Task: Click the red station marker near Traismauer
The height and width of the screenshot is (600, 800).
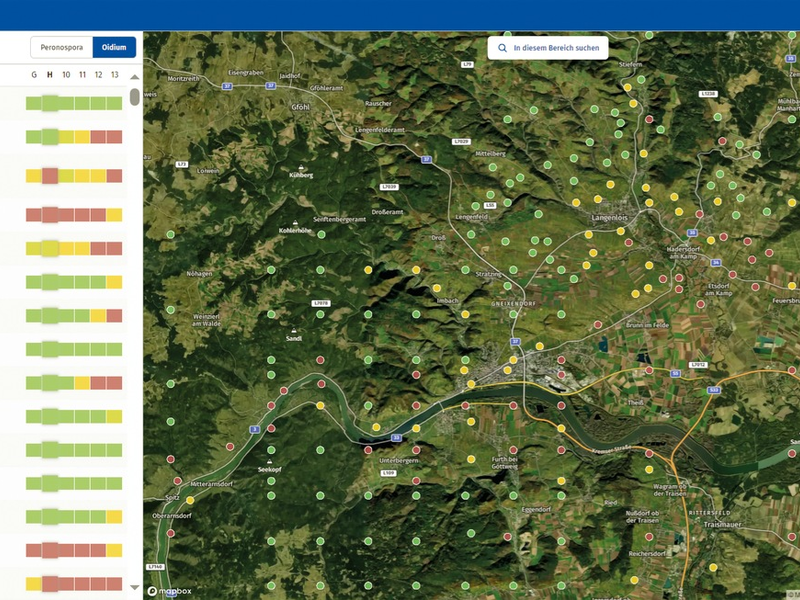Action: tap(791, 535)
